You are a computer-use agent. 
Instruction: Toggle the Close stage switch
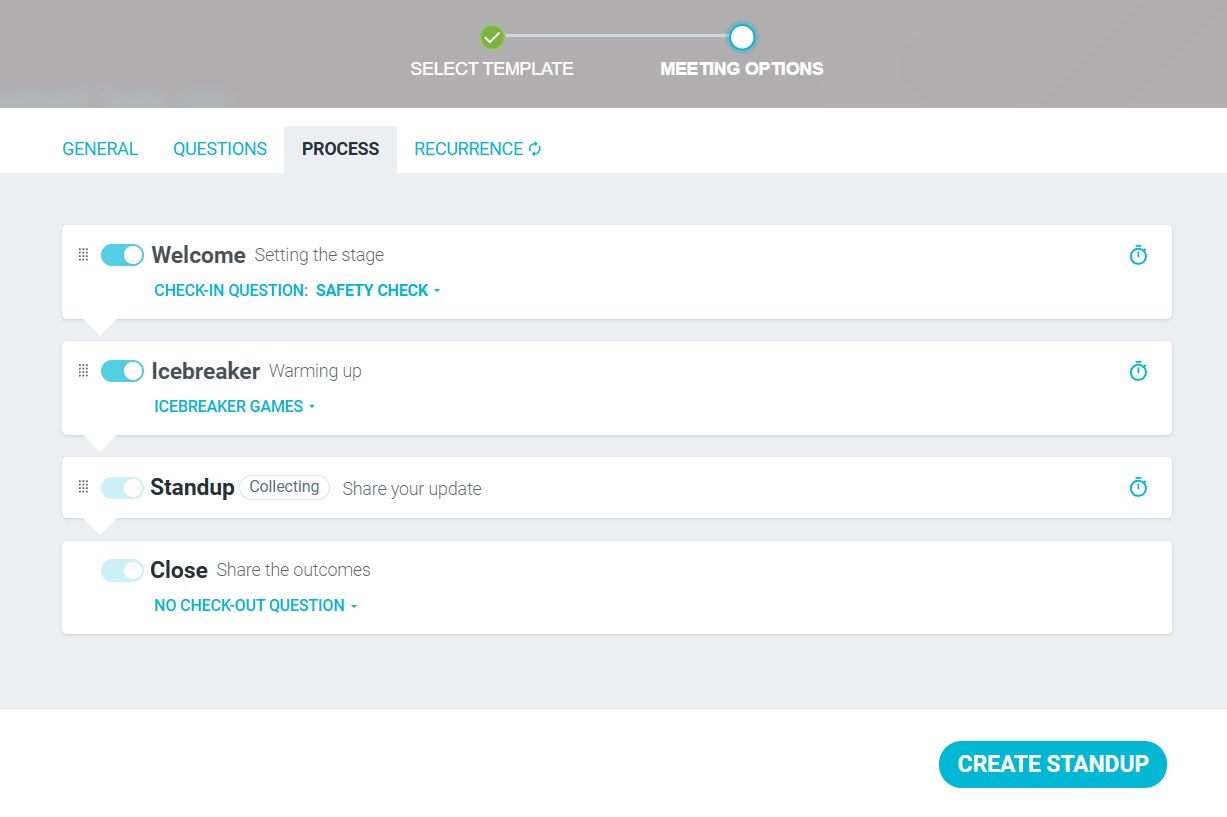pos(122,570)
